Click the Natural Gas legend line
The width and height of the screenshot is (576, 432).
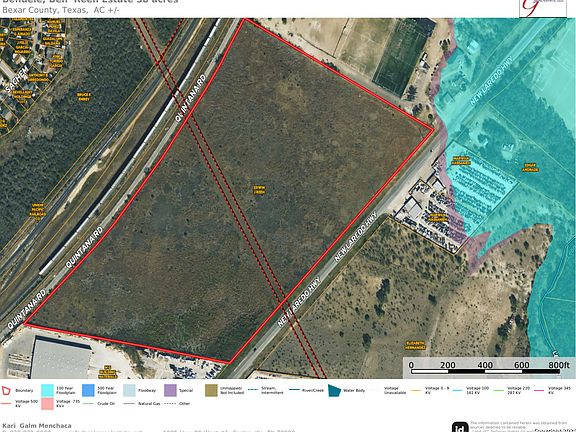[x=129, y=403]
